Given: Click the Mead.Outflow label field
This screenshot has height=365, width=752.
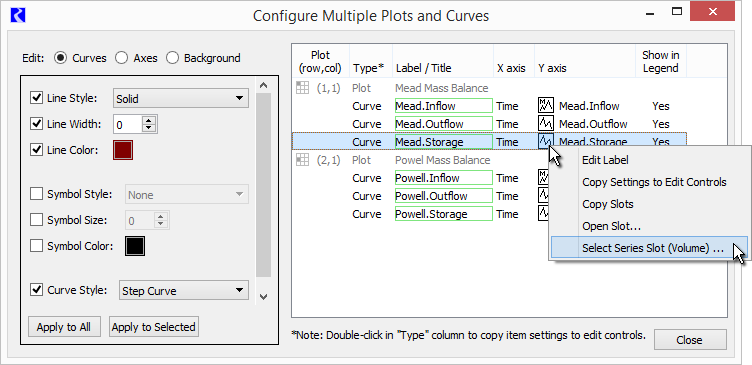Looking at the screenshot, I should coord(444,124).
